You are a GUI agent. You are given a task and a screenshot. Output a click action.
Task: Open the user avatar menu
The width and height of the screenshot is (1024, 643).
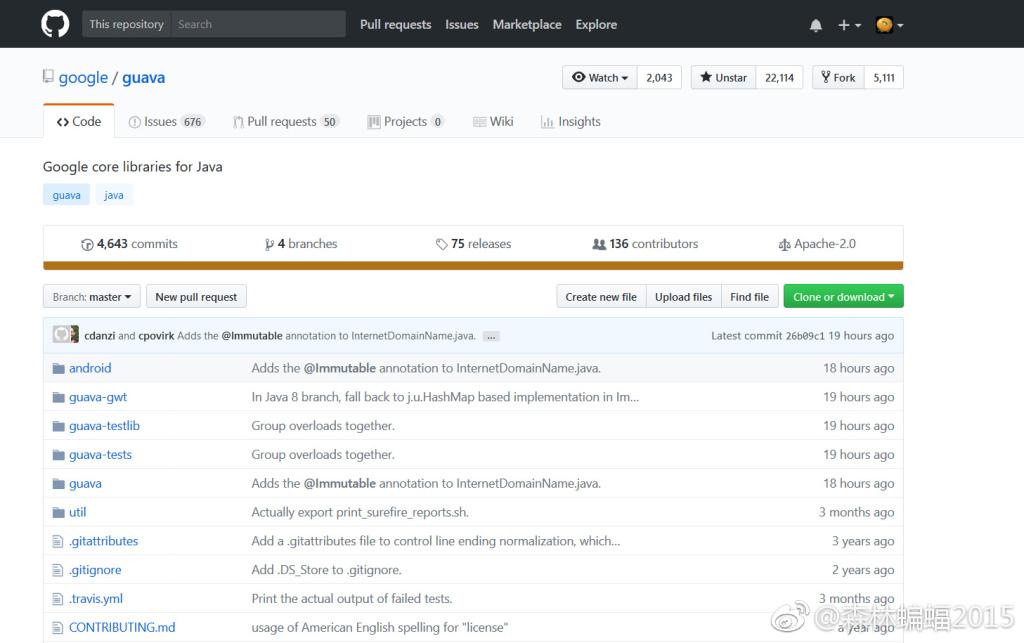889,25
